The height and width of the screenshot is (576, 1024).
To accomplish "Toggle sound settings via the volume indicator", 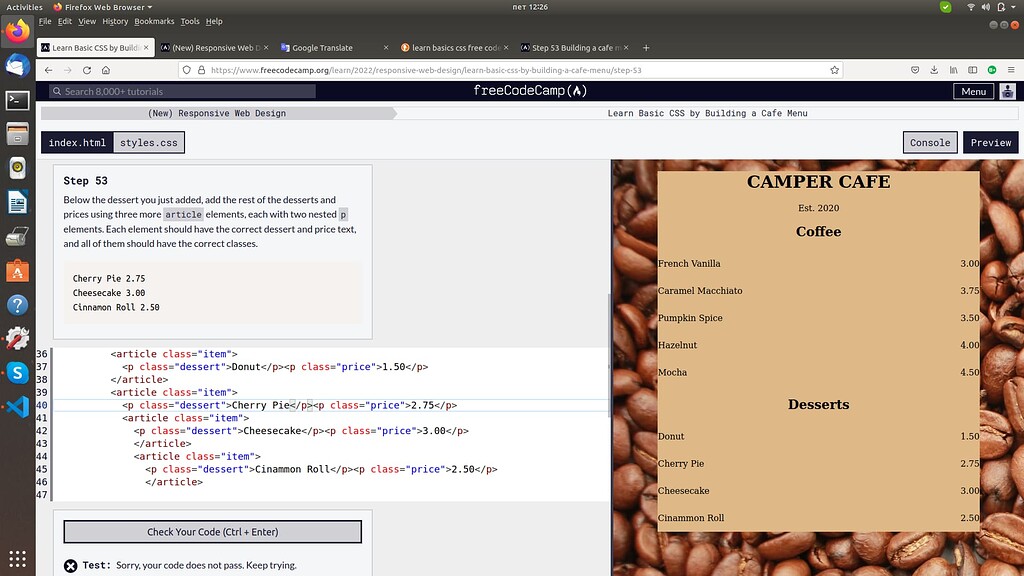I will (986, 6).
